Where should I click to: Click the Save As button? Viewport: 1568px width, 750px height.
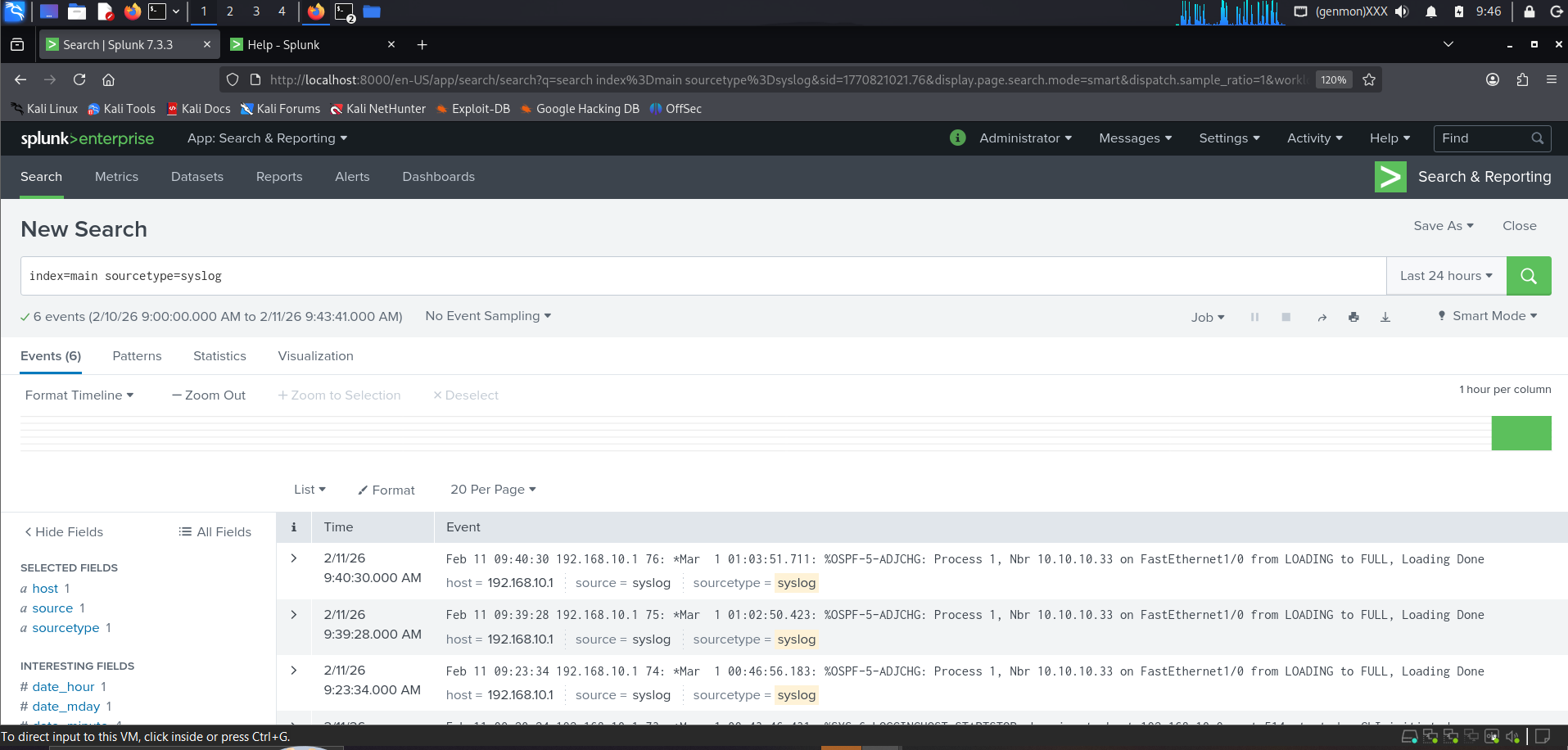coord(1442,225)
